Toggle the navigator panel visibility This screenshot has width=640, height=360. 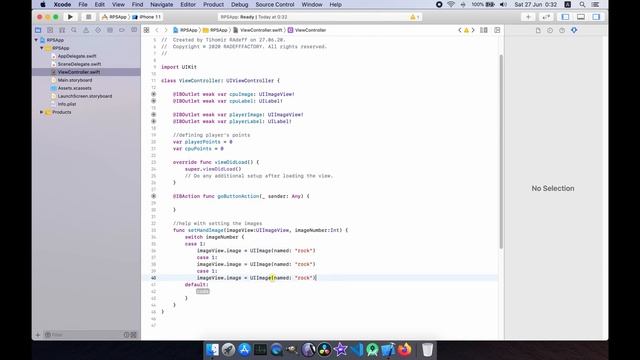(565, 17)
